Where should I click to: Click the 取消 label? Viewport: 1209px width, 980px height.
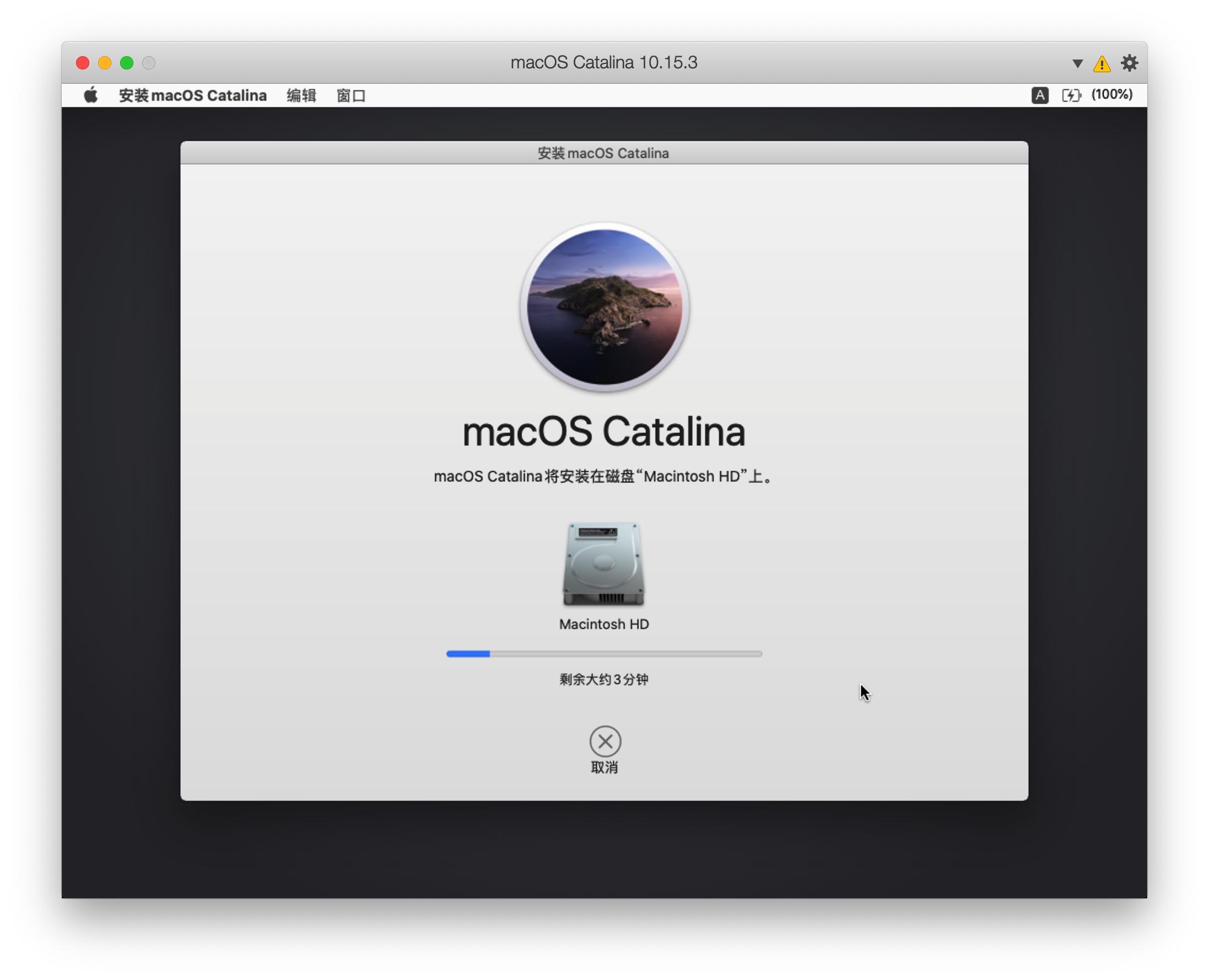click(604, 767)
